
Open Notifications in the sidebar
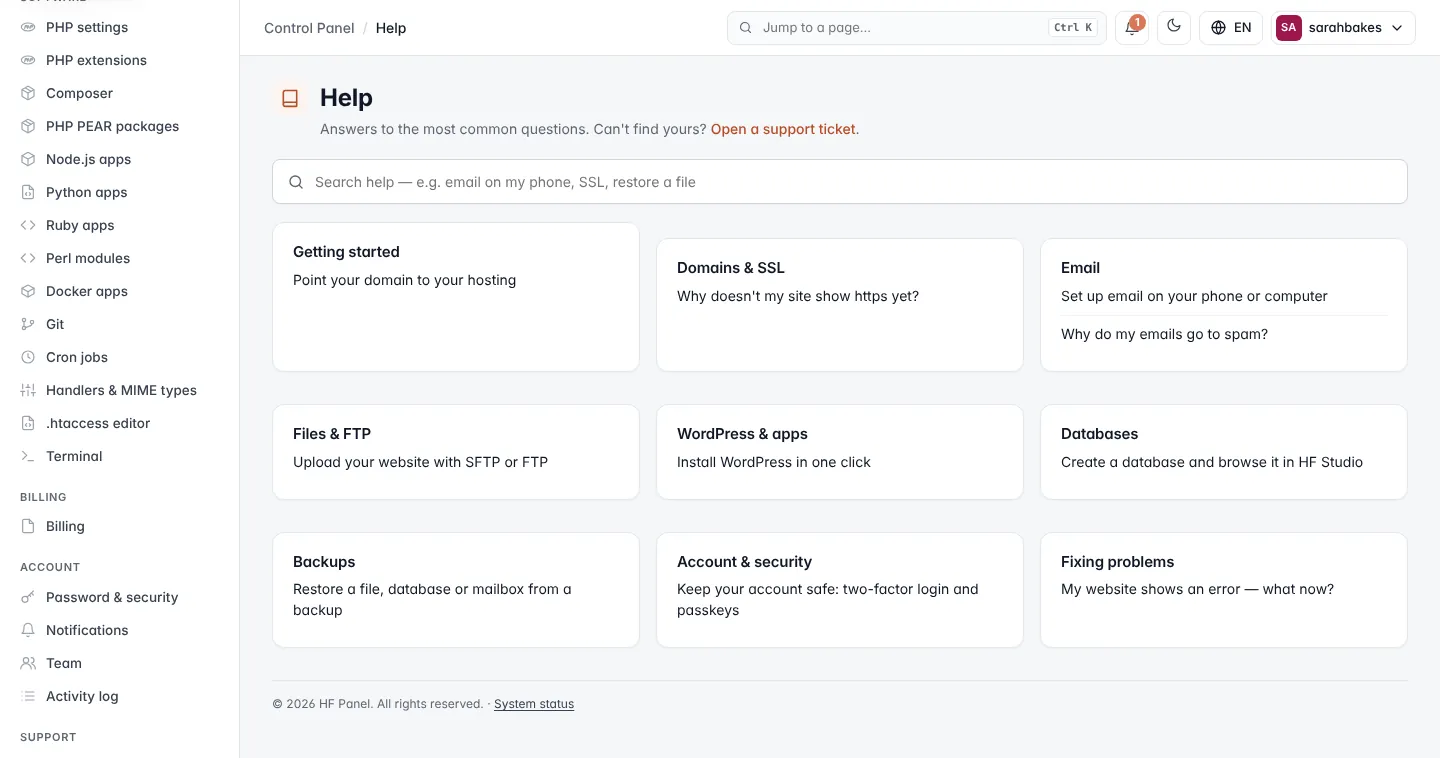(x=120, y=630)
